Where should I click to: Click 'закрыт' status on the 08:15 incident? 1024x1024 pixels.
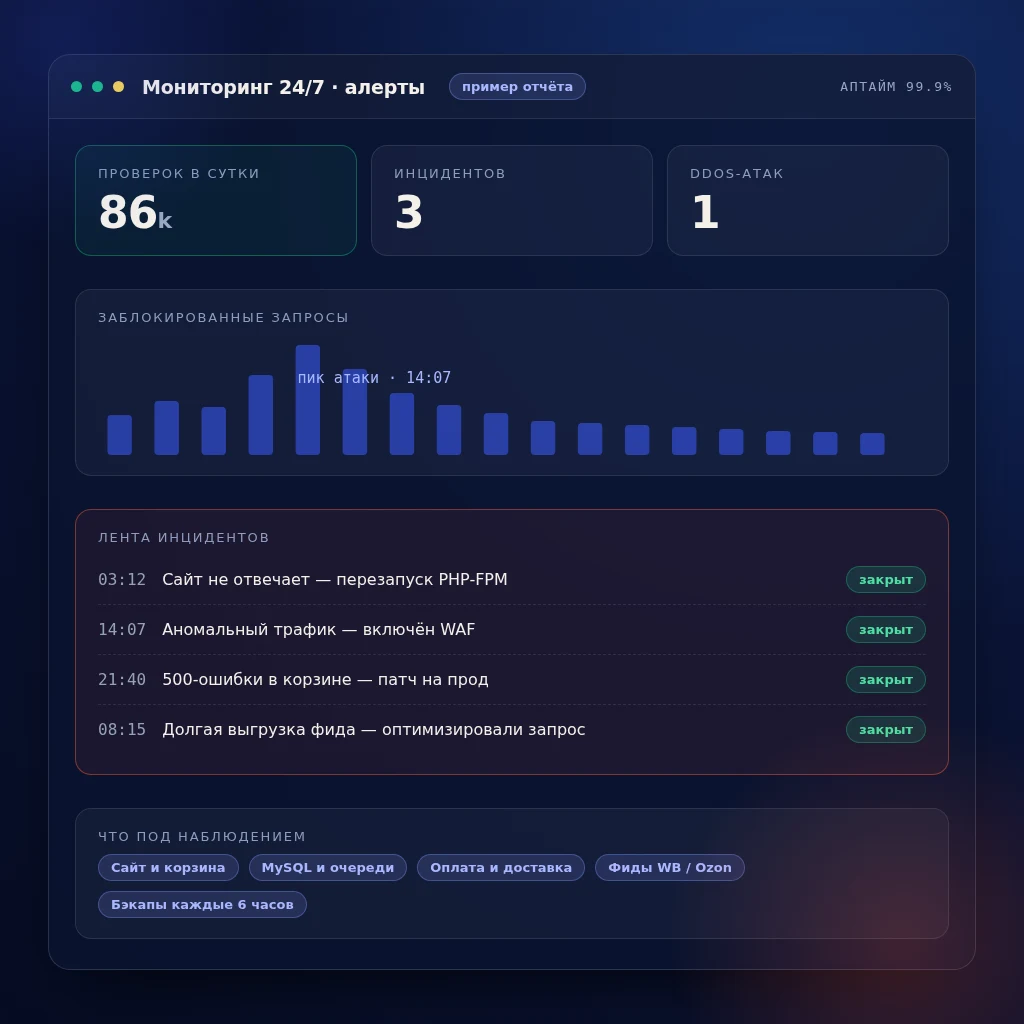point(886,729)
